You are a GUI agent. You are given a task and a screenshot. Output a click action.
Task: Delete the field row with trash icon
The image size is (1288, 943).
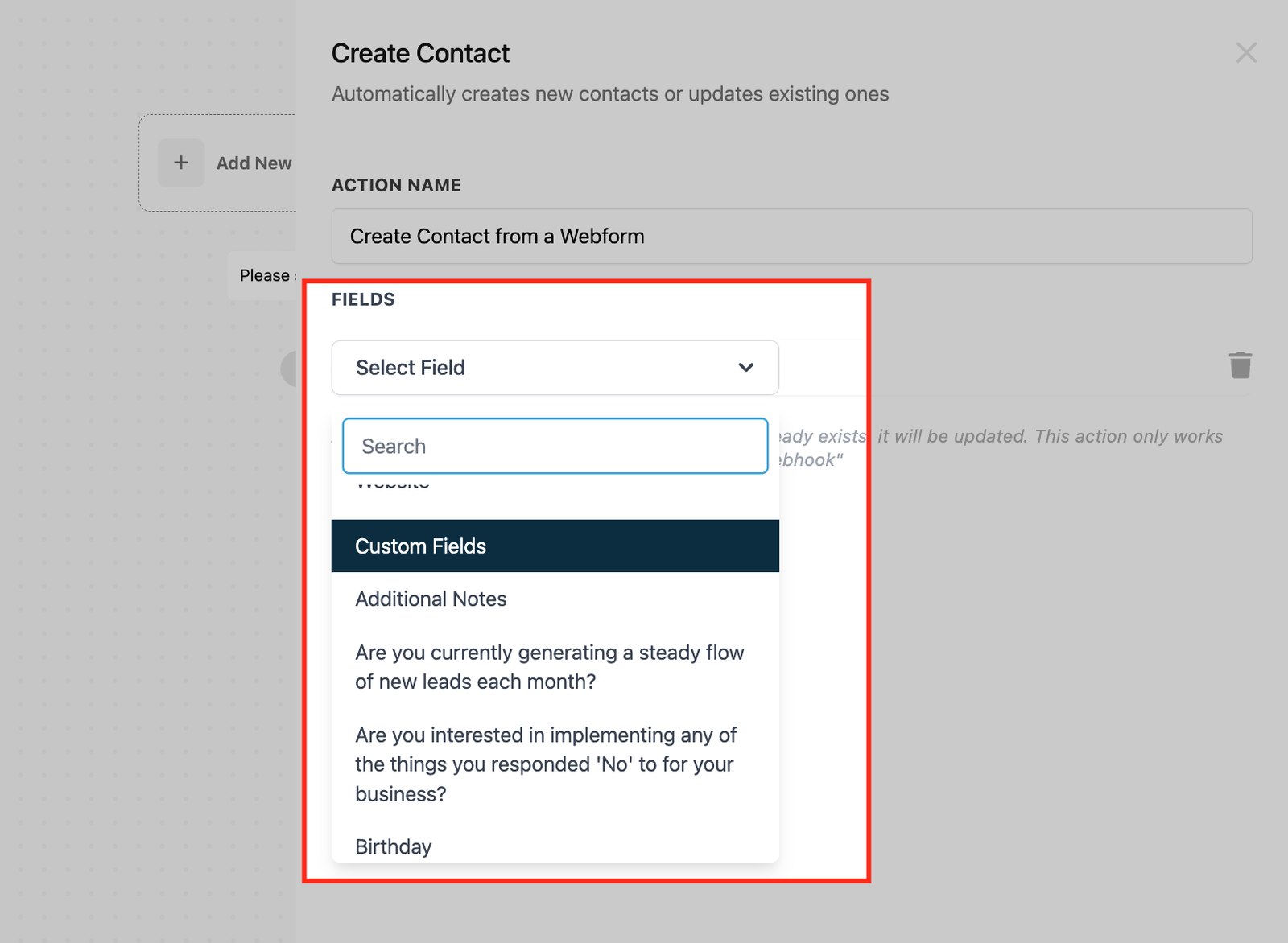coord(1240,365)
